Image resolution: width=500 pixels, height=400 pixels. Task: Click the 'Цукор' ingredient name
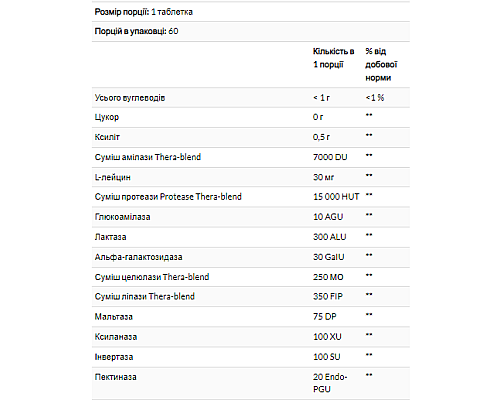coord(107,117)
